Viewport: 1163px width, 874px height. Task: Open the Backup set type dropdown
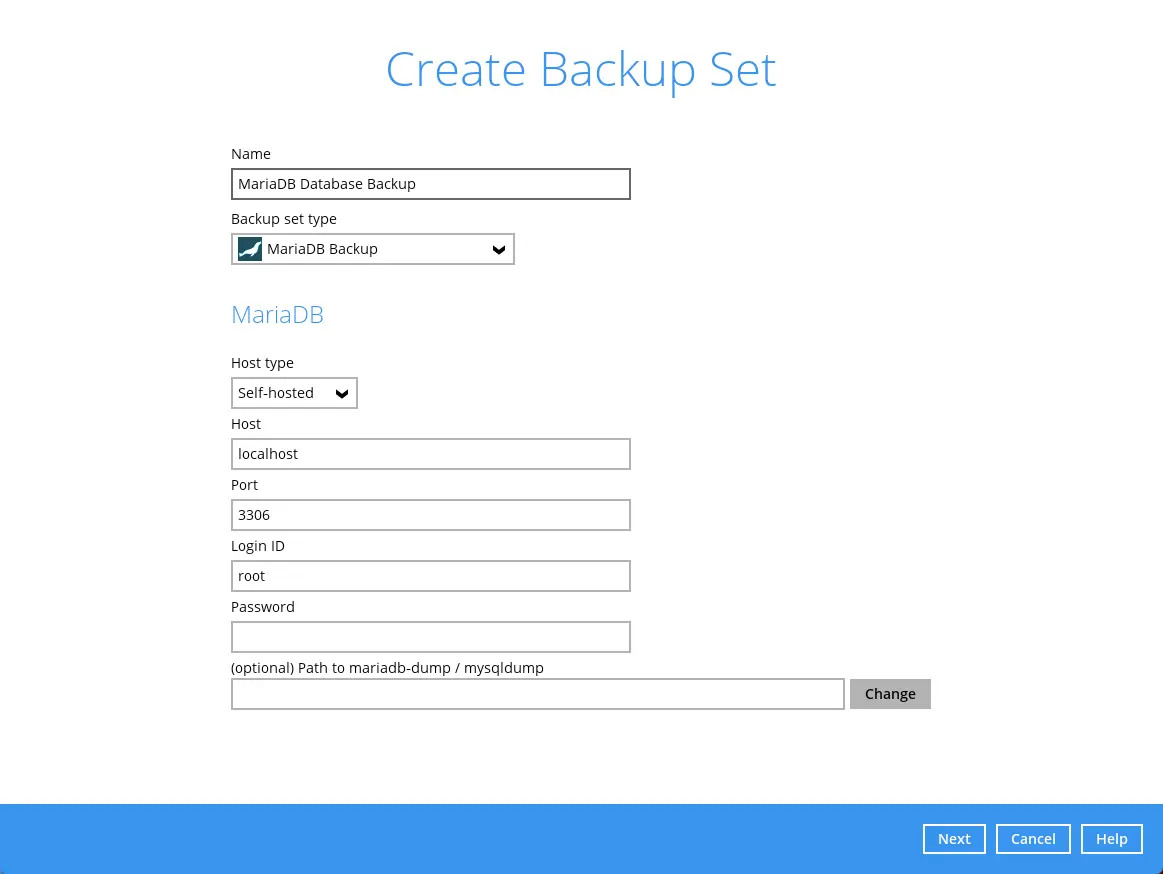[x=372, y=249]
